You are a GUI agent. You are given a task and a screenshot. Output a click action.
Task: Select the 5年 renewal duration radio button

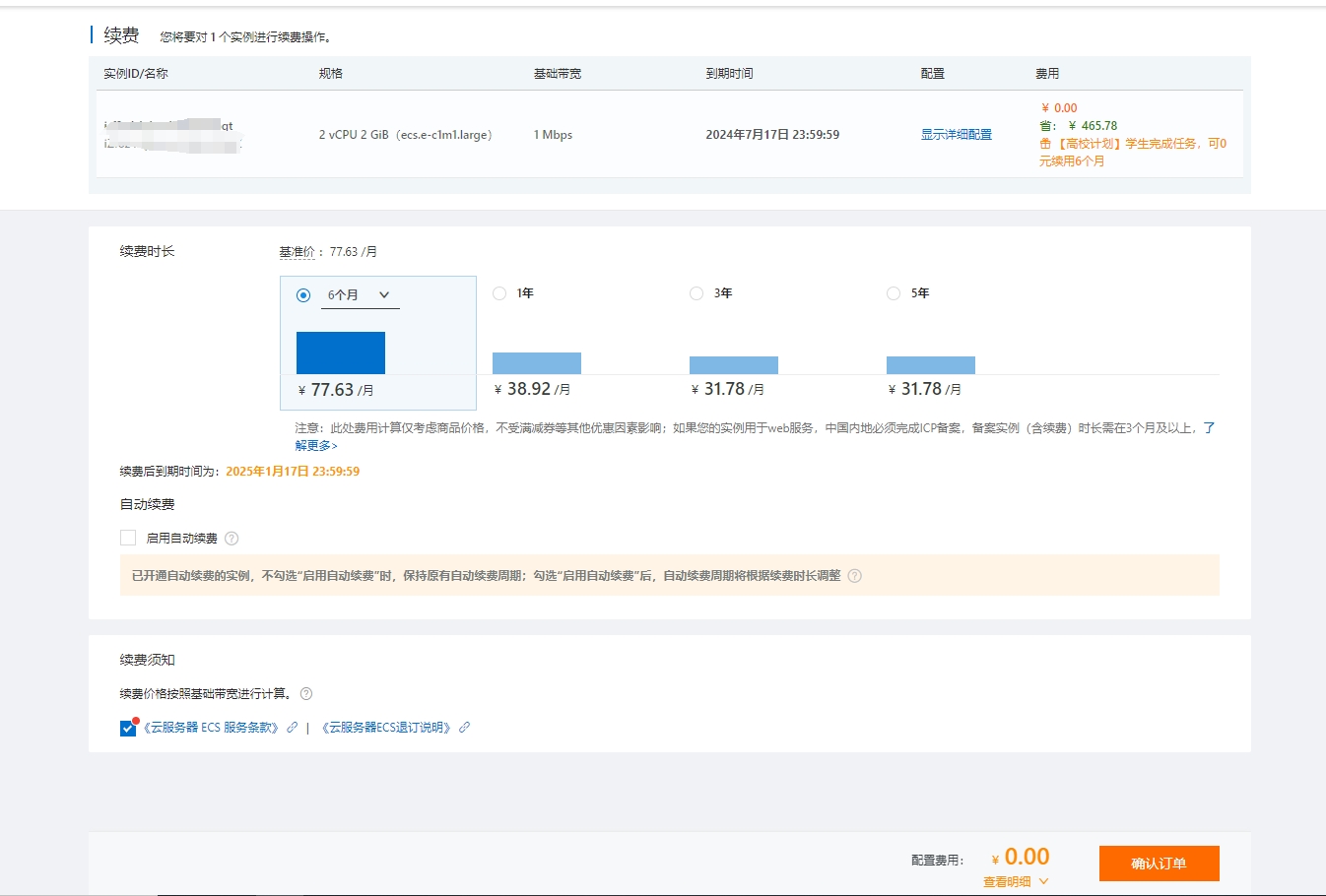(894, 292)
